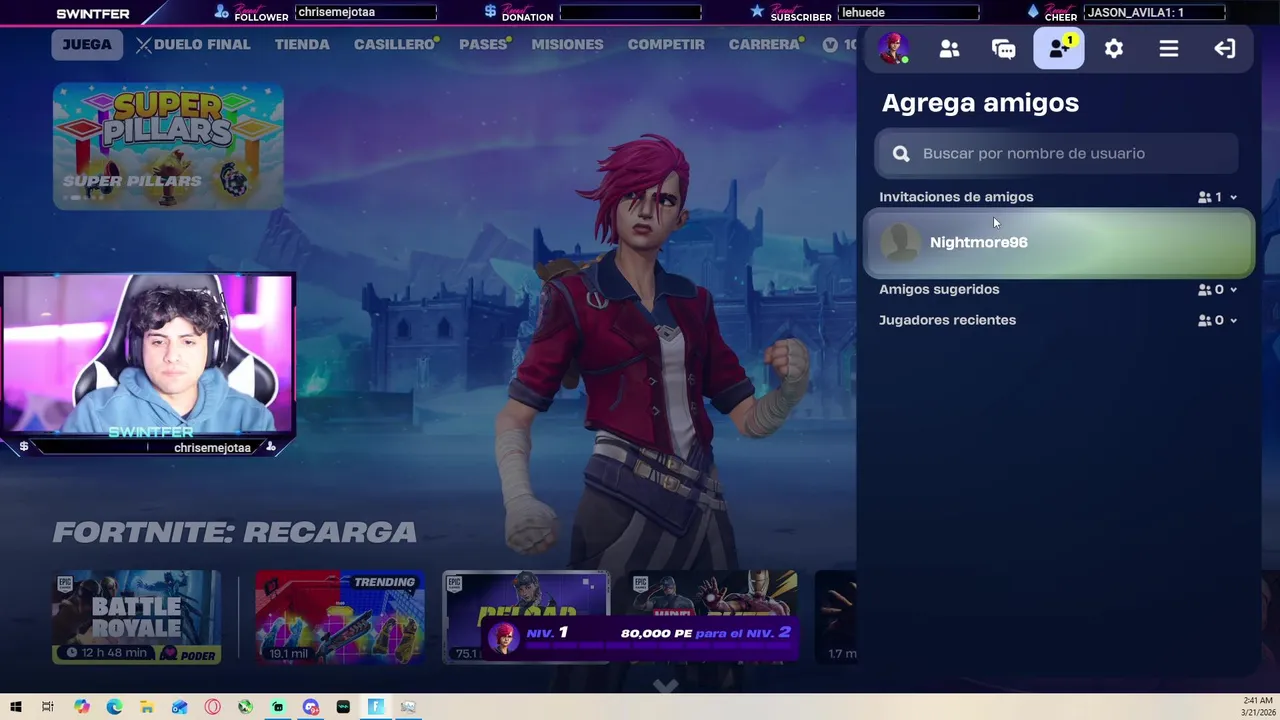Screen dimensions: 1280x720
Task: Go to the TIENDA tab
Action: click(302, 45)
